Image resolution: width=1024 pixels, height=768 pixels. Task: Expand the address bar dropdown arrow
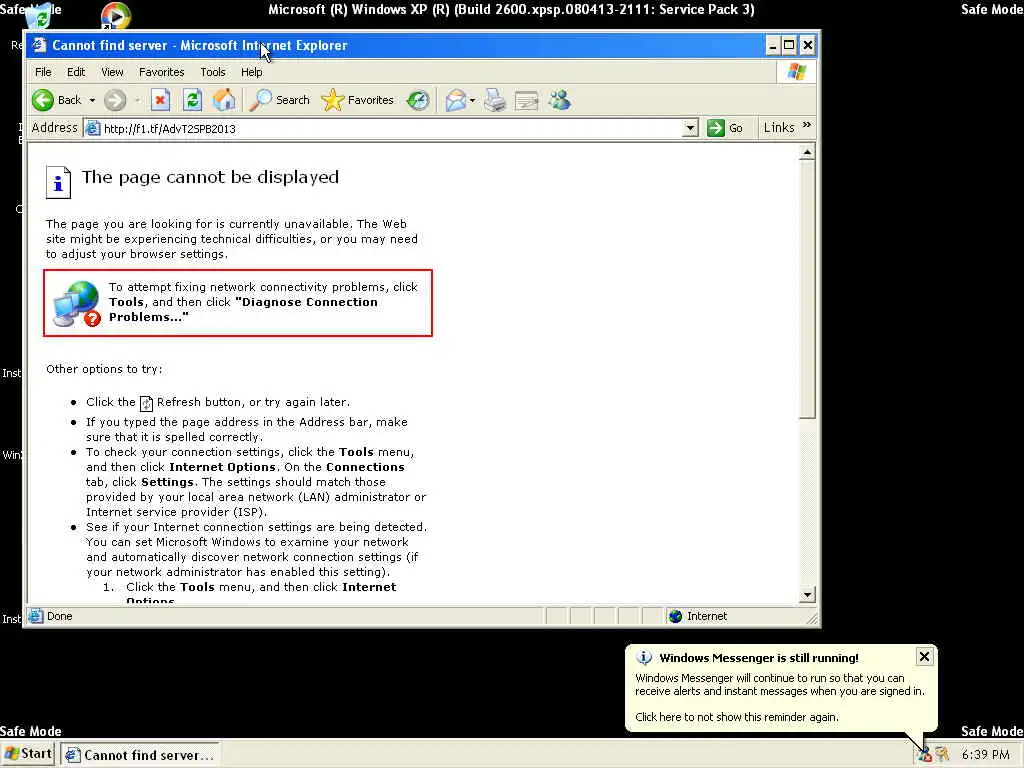point(690,128)
